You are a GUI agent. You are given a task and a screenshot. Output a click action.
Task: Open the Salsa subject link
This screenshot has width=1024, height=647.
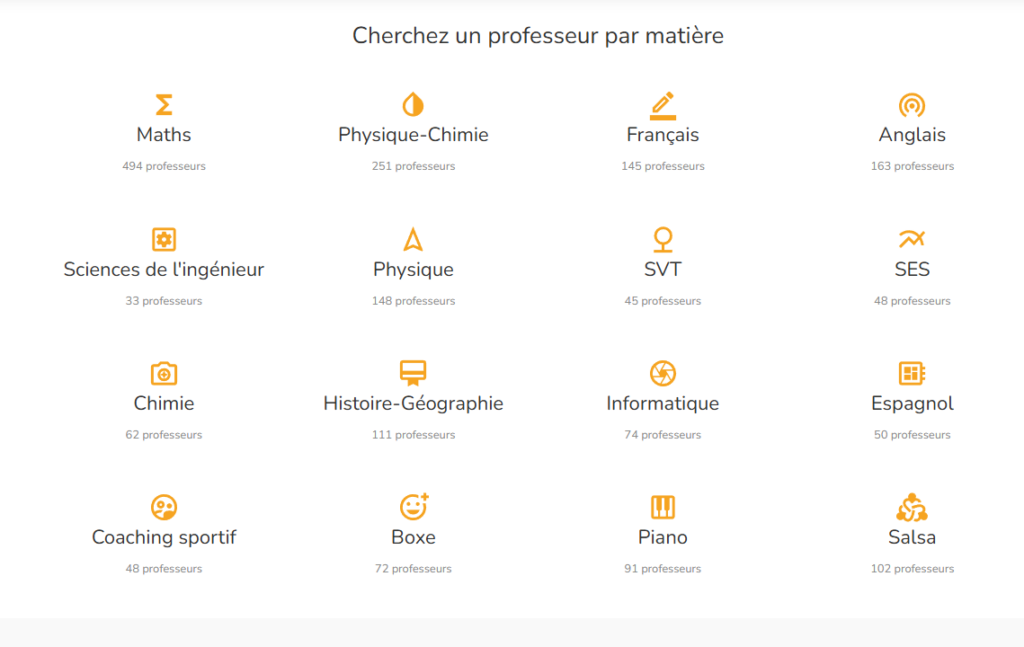tap(912, 537)
